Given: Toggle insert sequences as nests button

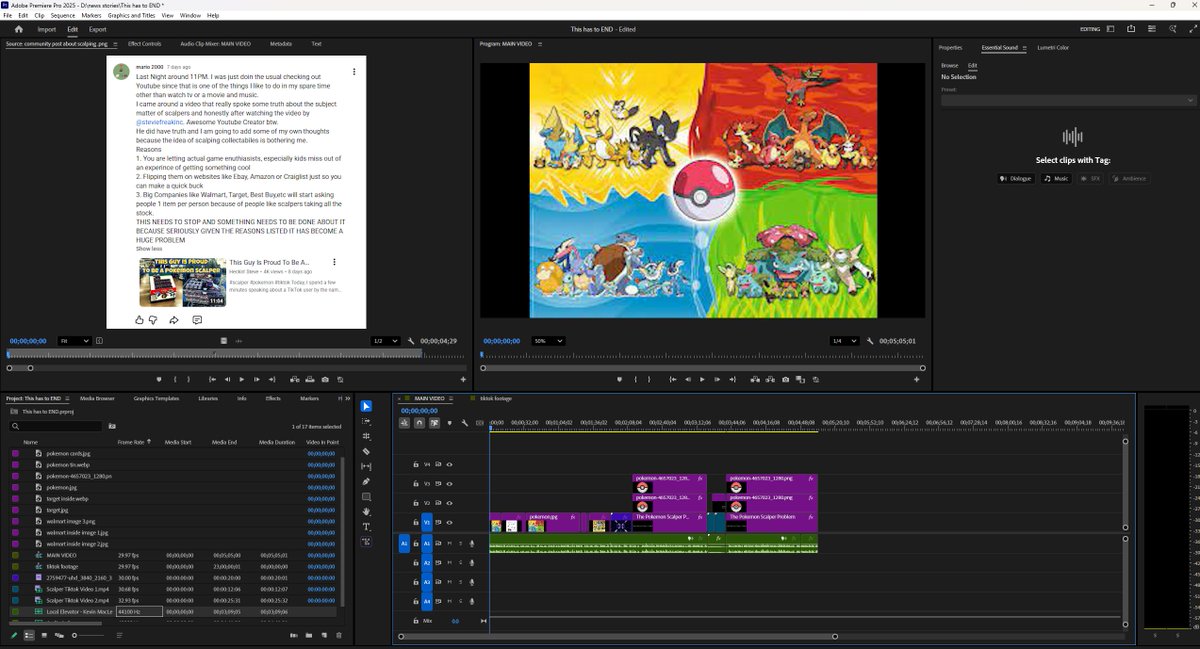Looking at the screenshot, I should 405,423.
